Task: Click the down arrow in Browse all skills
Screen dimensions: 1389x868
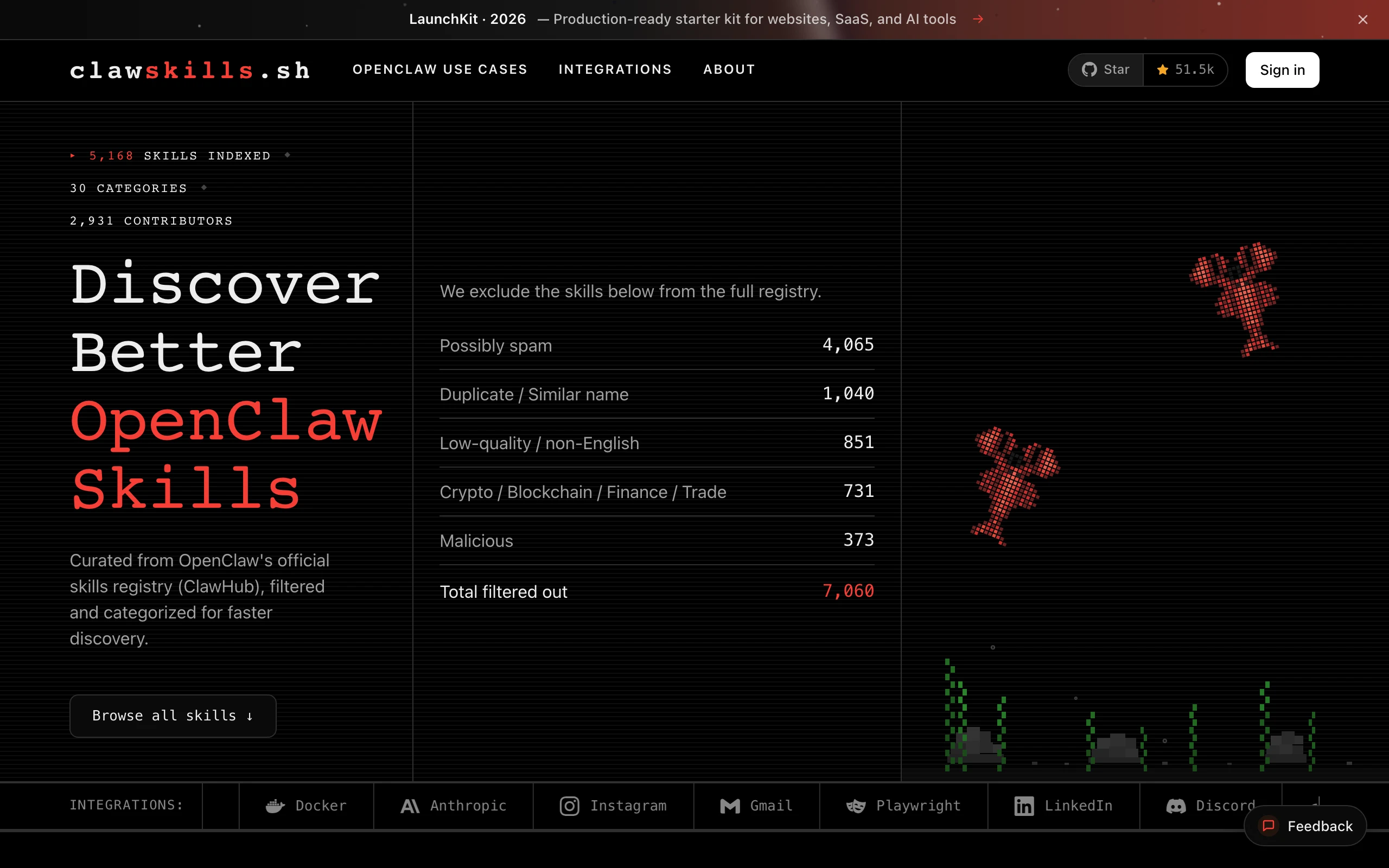Action: click(250, 717)
